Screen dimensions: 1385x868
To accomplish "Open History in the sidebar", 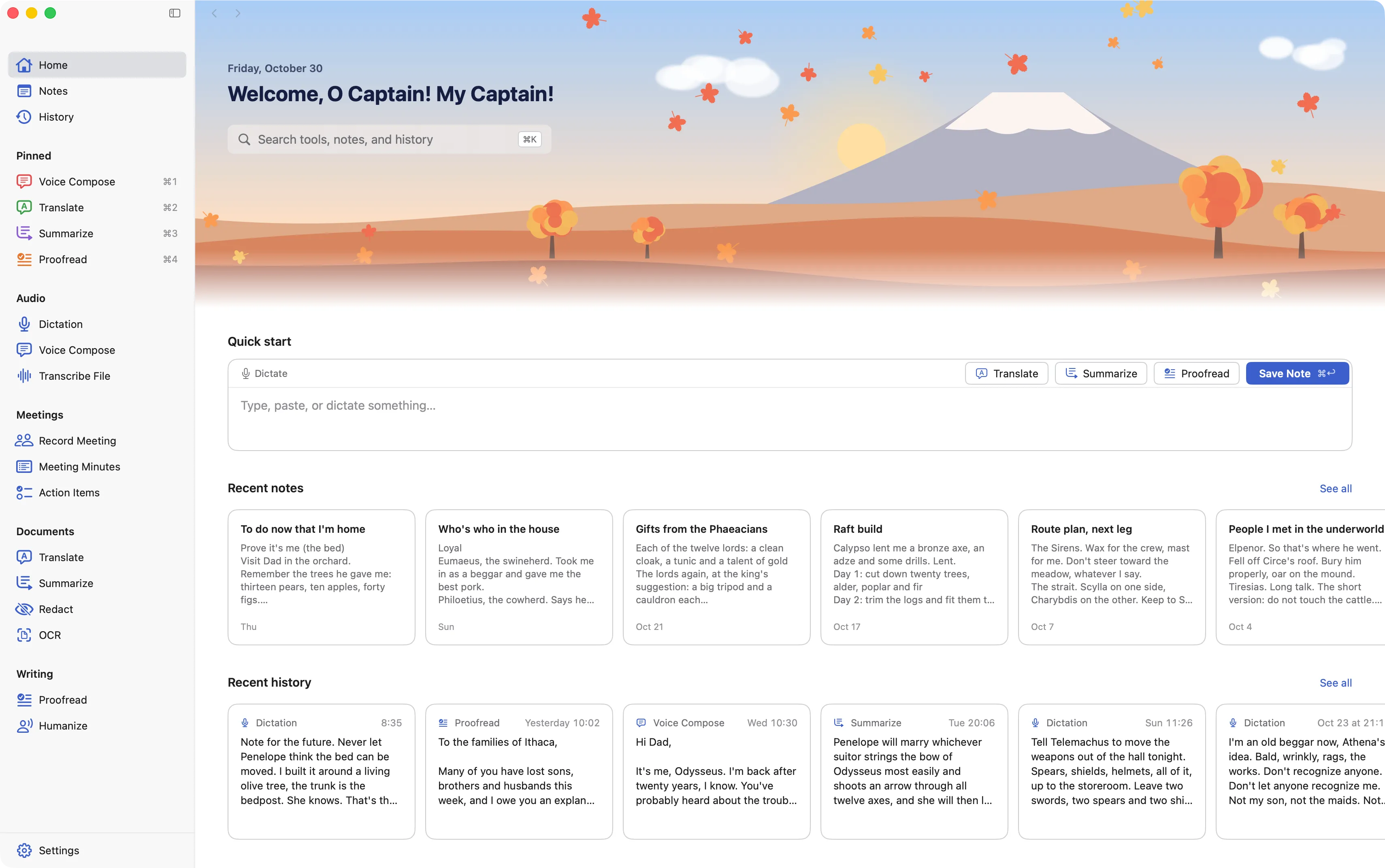I will (x=97, y=117).
